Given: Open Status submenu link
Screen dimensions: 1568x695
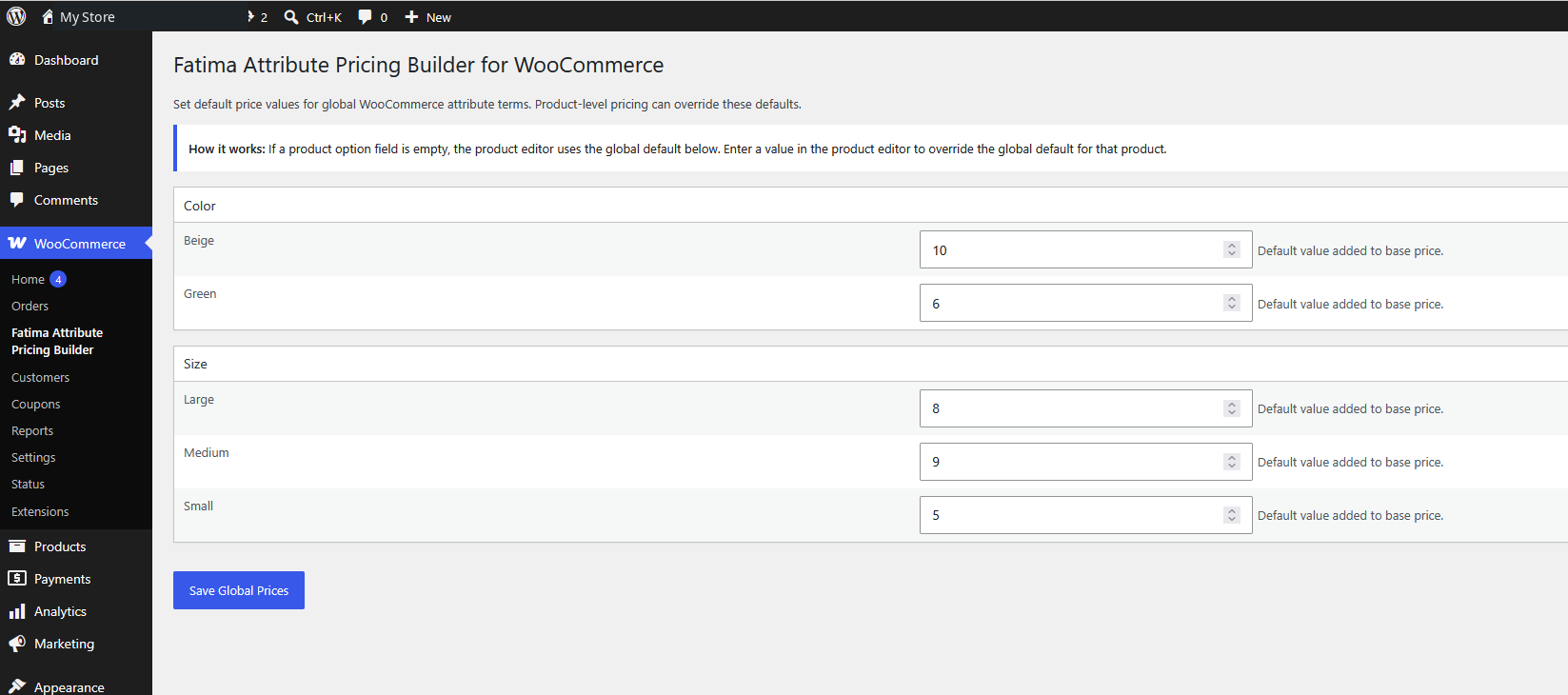Looking at the screenshot, I should pyautogui.click(x=28, y=484).
